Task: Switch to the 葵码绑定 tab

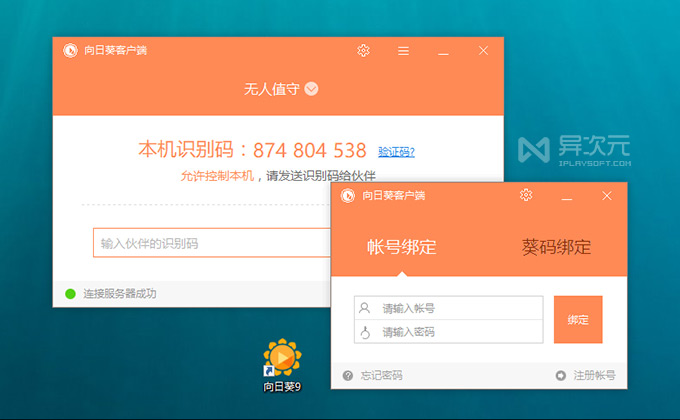Action: click(x=556, y=247)
